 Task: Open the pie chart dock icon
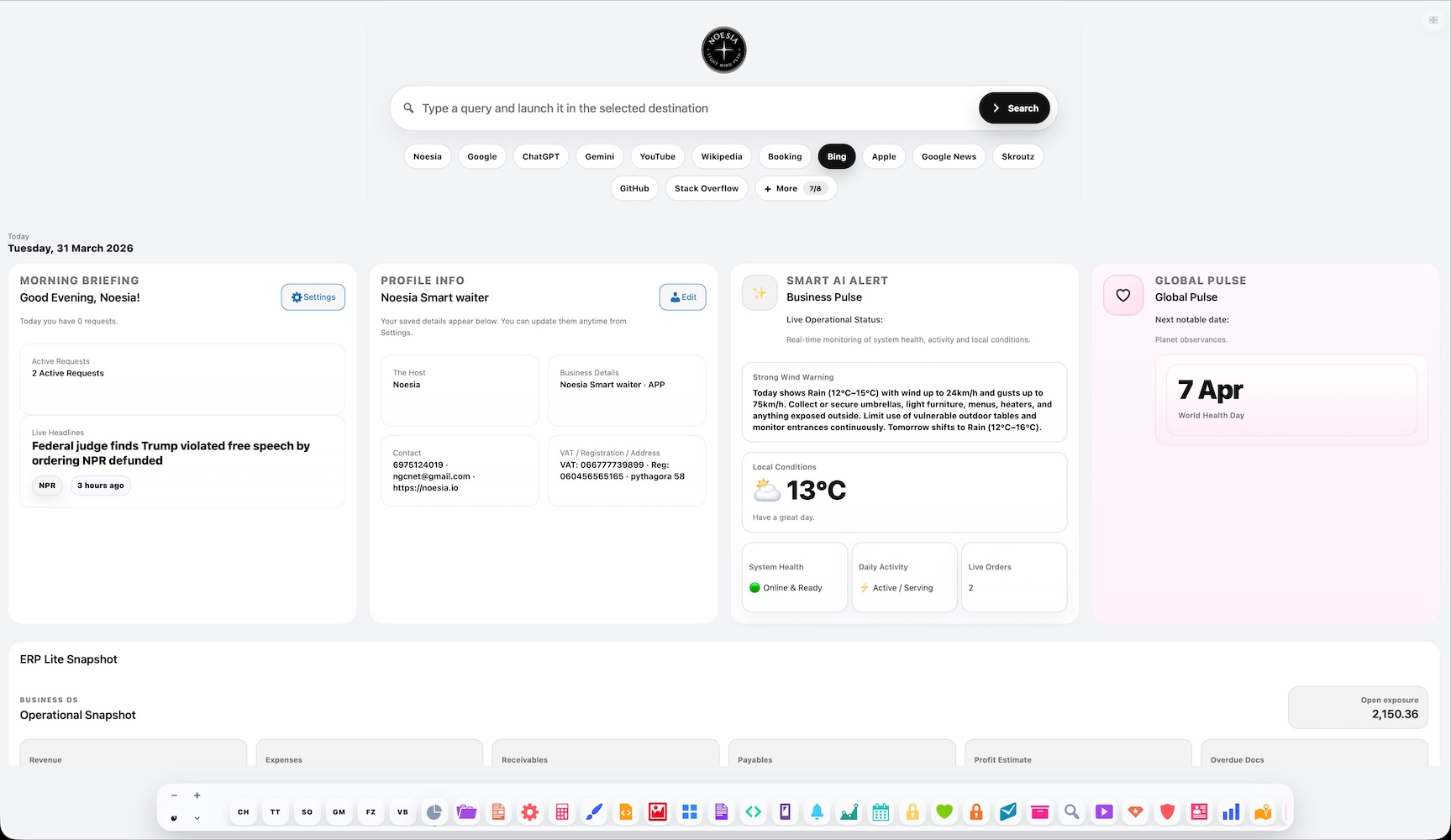click(x=434, y=812)
